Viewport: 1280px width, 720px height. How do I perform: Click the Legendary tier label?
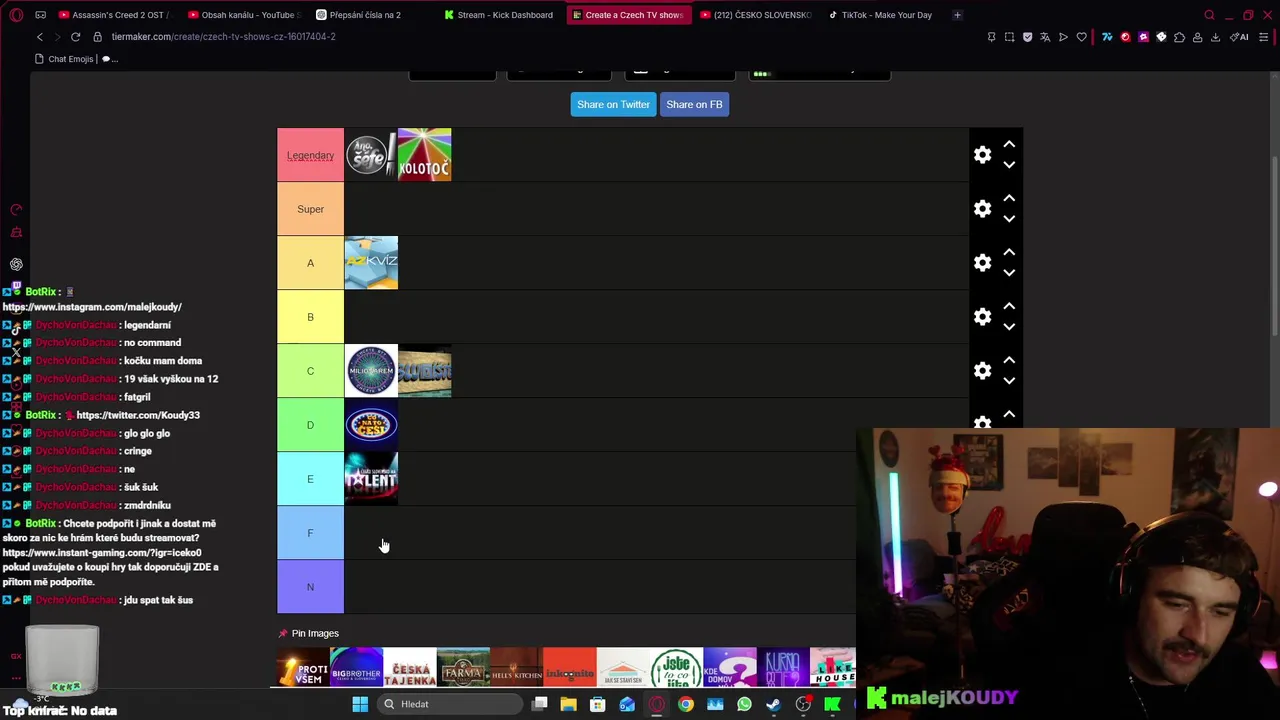[x=310, y=155]
